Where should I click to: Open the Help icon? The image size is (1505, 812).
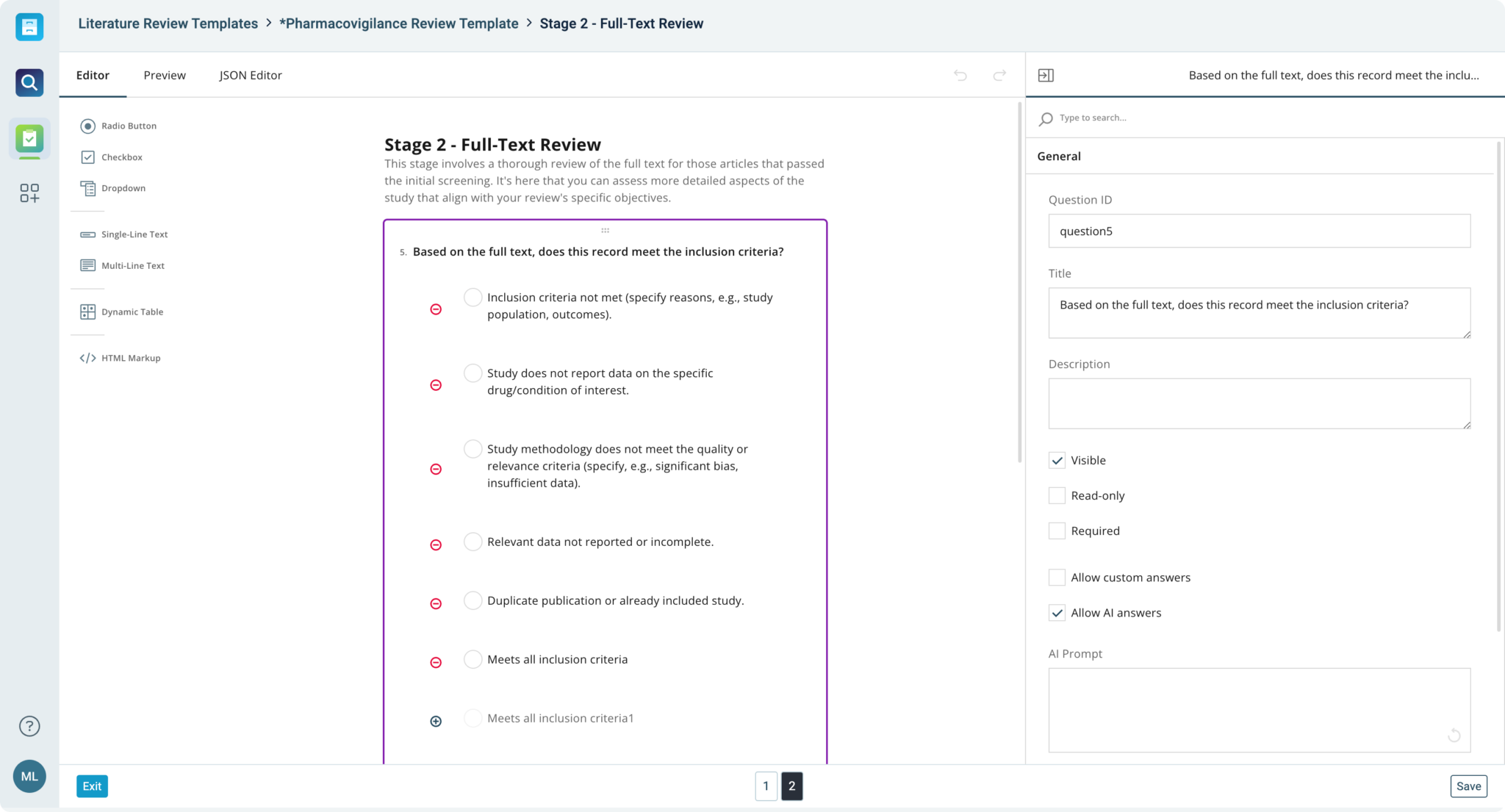click(x=29, y=726)
